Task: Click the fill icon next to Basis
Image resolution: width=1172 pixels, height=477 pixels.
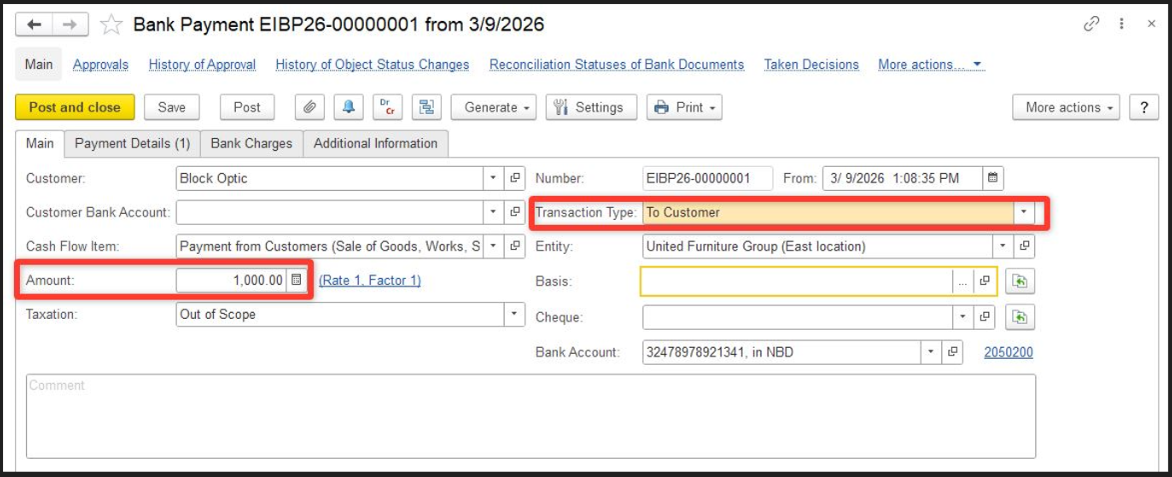Action: tap(1019, 282)
